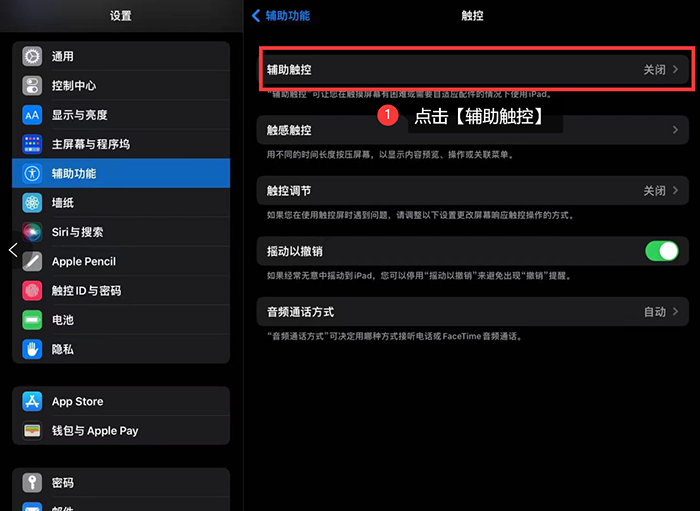The width and height of the screenshot is (700, 511).
Task: Open 显示与亮度 settings
Action: (x=121, y=115)
